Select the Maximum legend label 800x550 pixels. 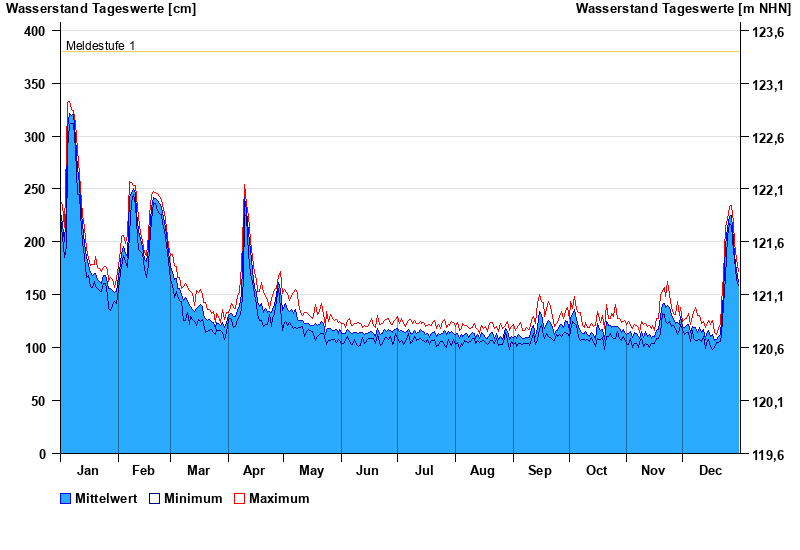[279, 499]
